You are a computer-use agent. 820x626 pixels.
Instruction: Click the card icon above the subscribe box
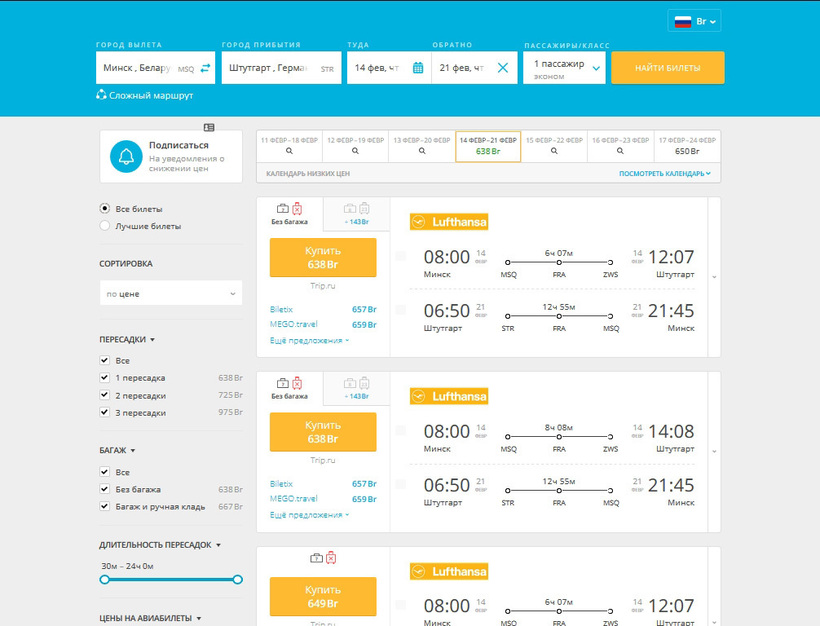click(209, 127)
